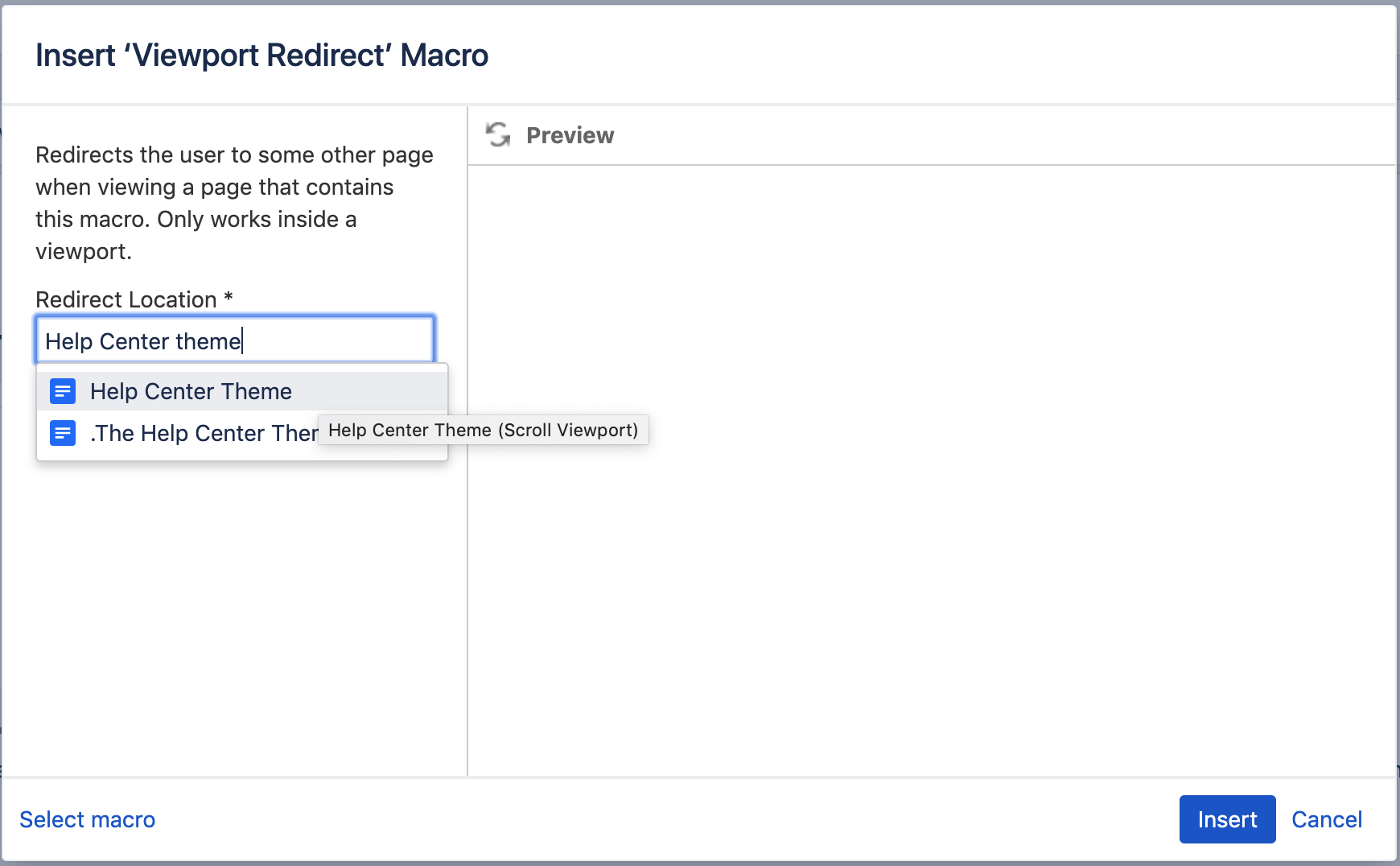
Task: Refresh the macro preview icon
Action: pyautogui.click(x=498, y=135)
